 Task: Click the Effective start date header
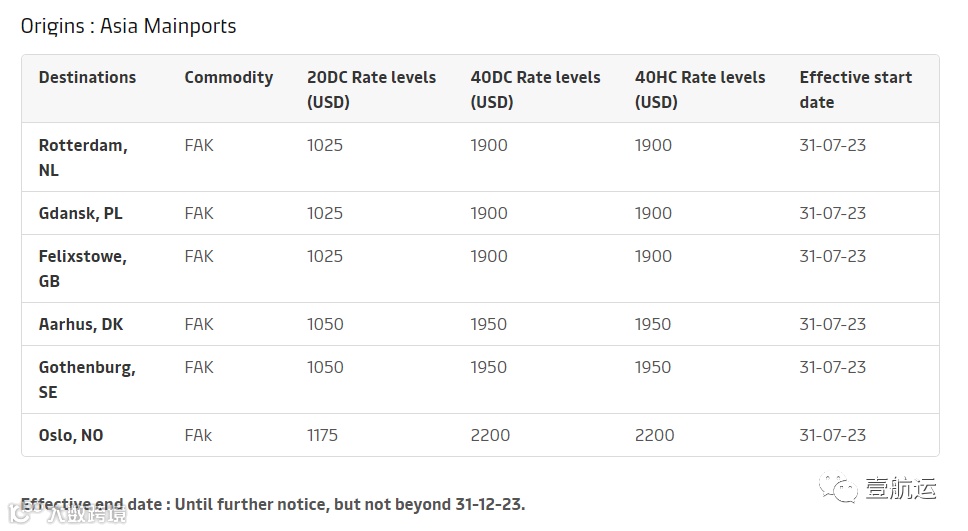[855, 89]
